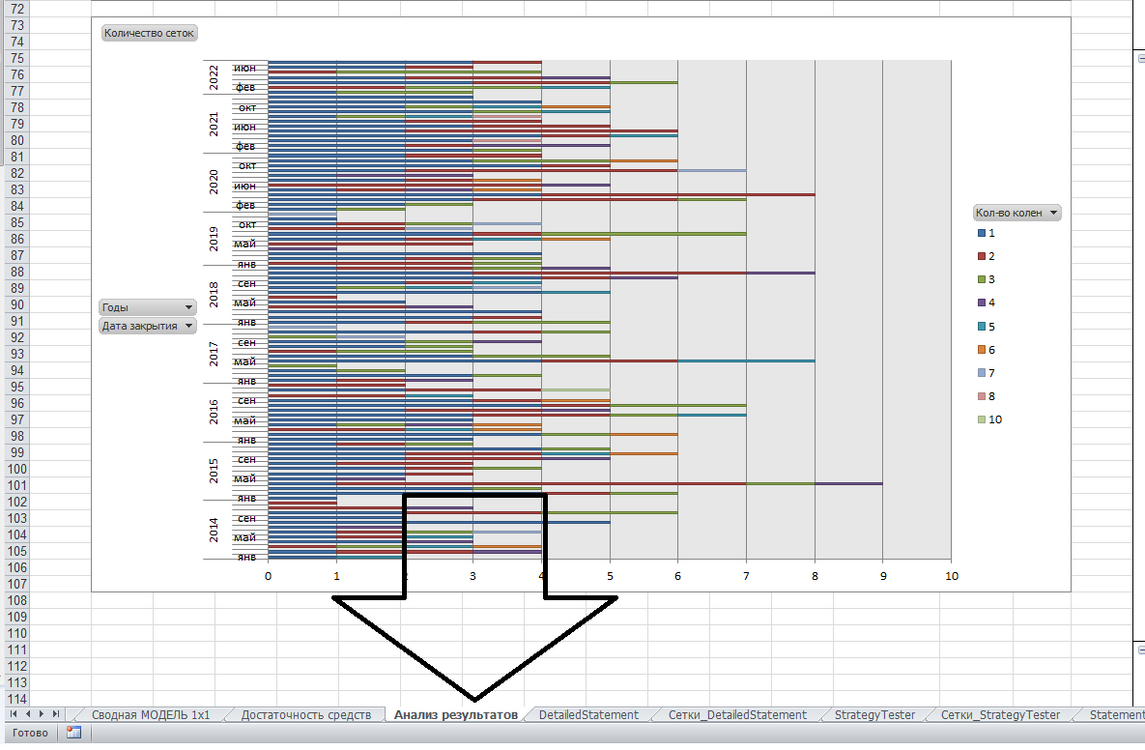Select row header 80

coord(17,140)
